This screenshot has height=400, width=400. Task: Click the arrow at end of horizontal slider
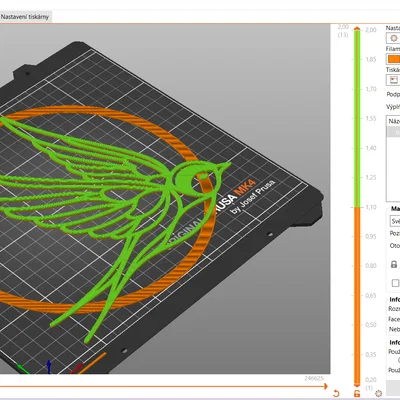pos(325,386)
